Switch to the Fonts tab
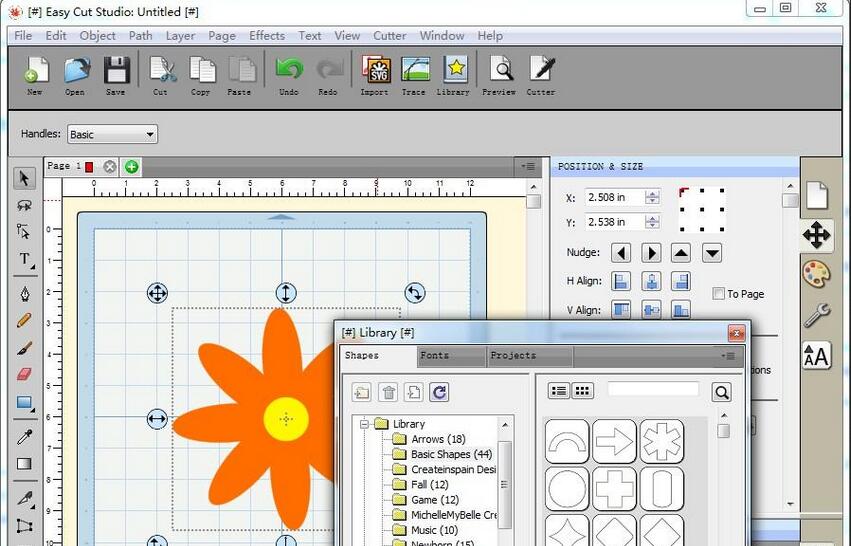The image size is (851, 546). (x=452, y=356)
